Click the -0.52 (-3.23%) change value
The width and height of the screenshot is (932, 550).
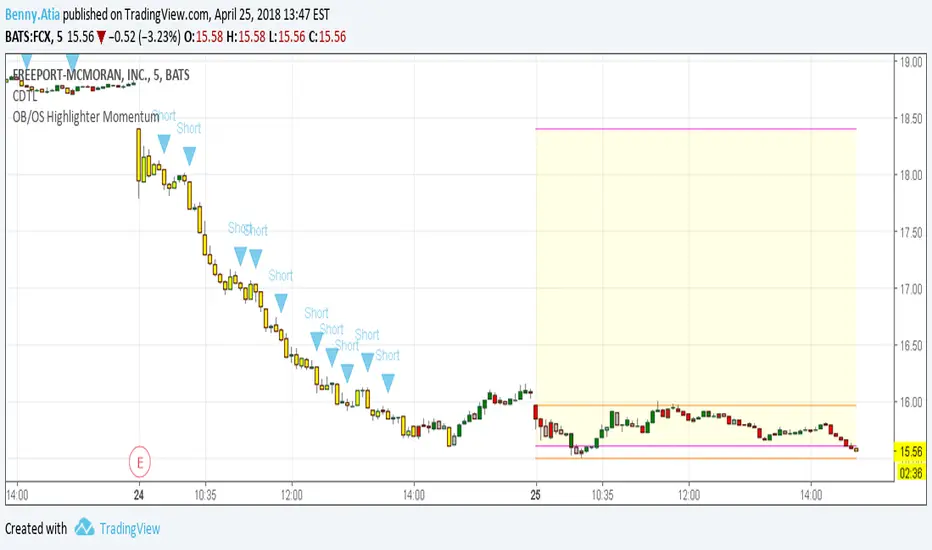[144, 37]
